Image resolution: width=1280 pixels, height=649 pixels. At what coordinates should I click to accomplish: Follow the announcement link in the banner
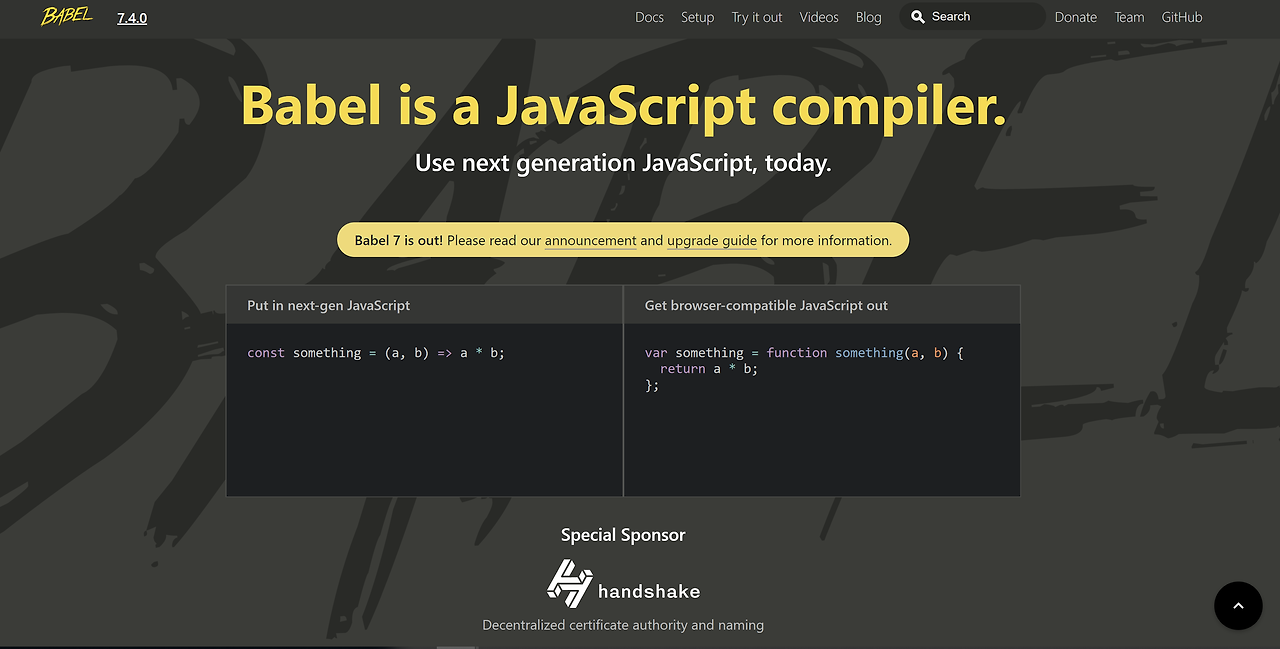[x=590, y=241]
